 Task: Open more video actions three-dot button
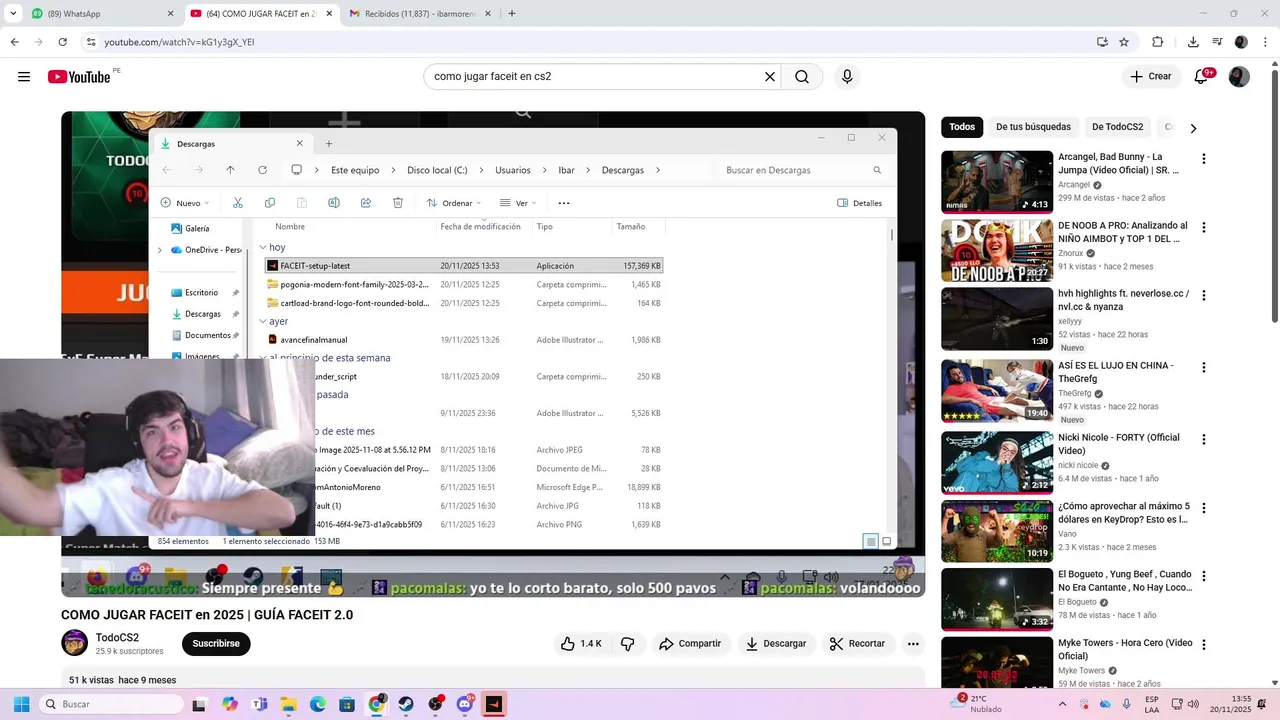913,644
